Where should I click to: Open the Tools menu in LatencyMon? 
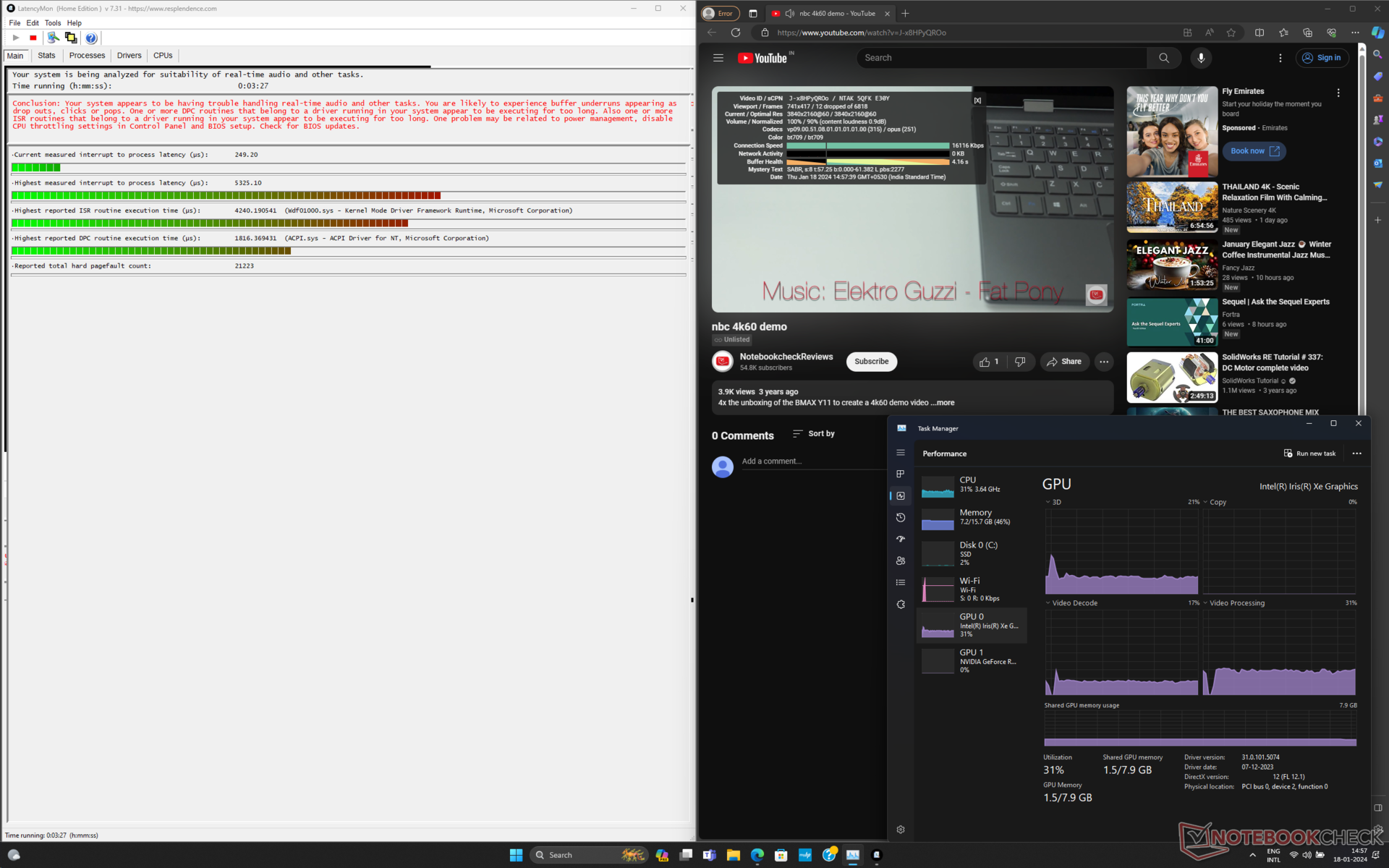(53, 23)
